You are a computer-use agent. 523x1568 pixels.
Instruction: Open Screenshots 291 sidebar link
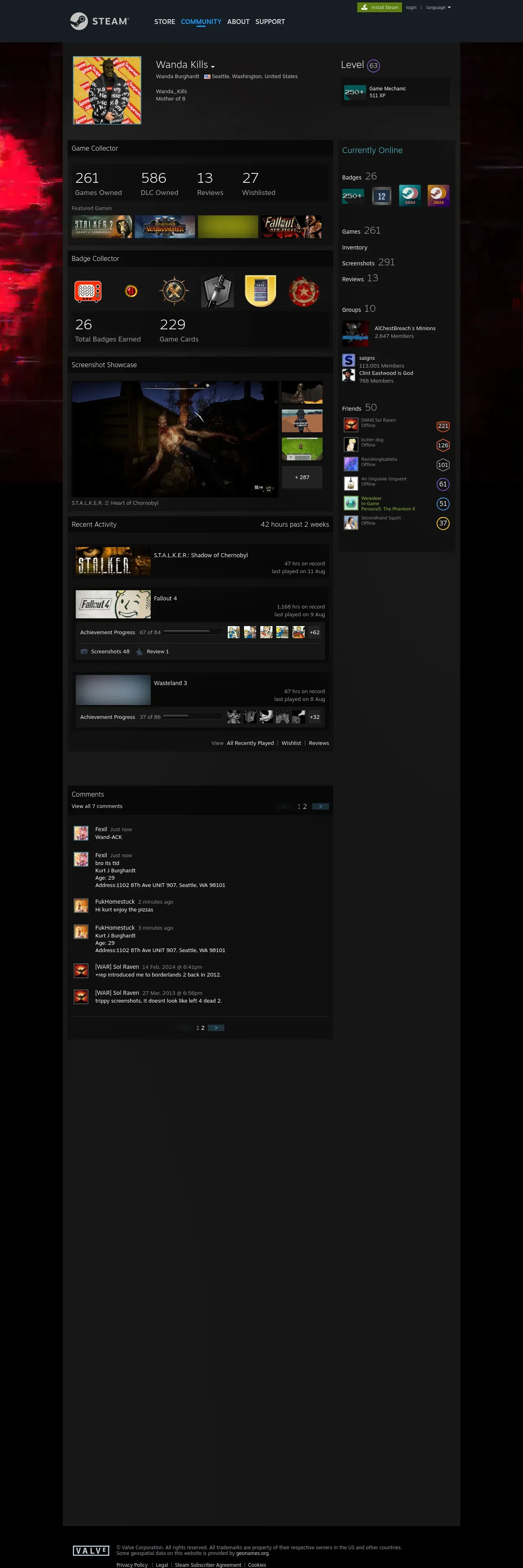(x=368, y=262)
